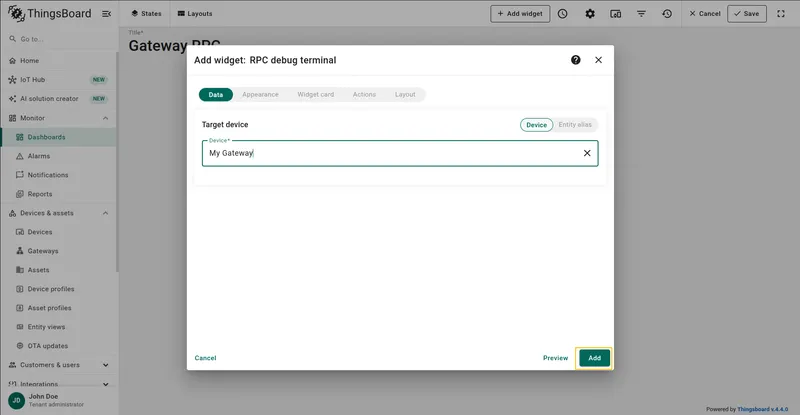Open Dashboards in the sidebar
Viewport: 800px width, 415px height.
(x=59, y=137)
